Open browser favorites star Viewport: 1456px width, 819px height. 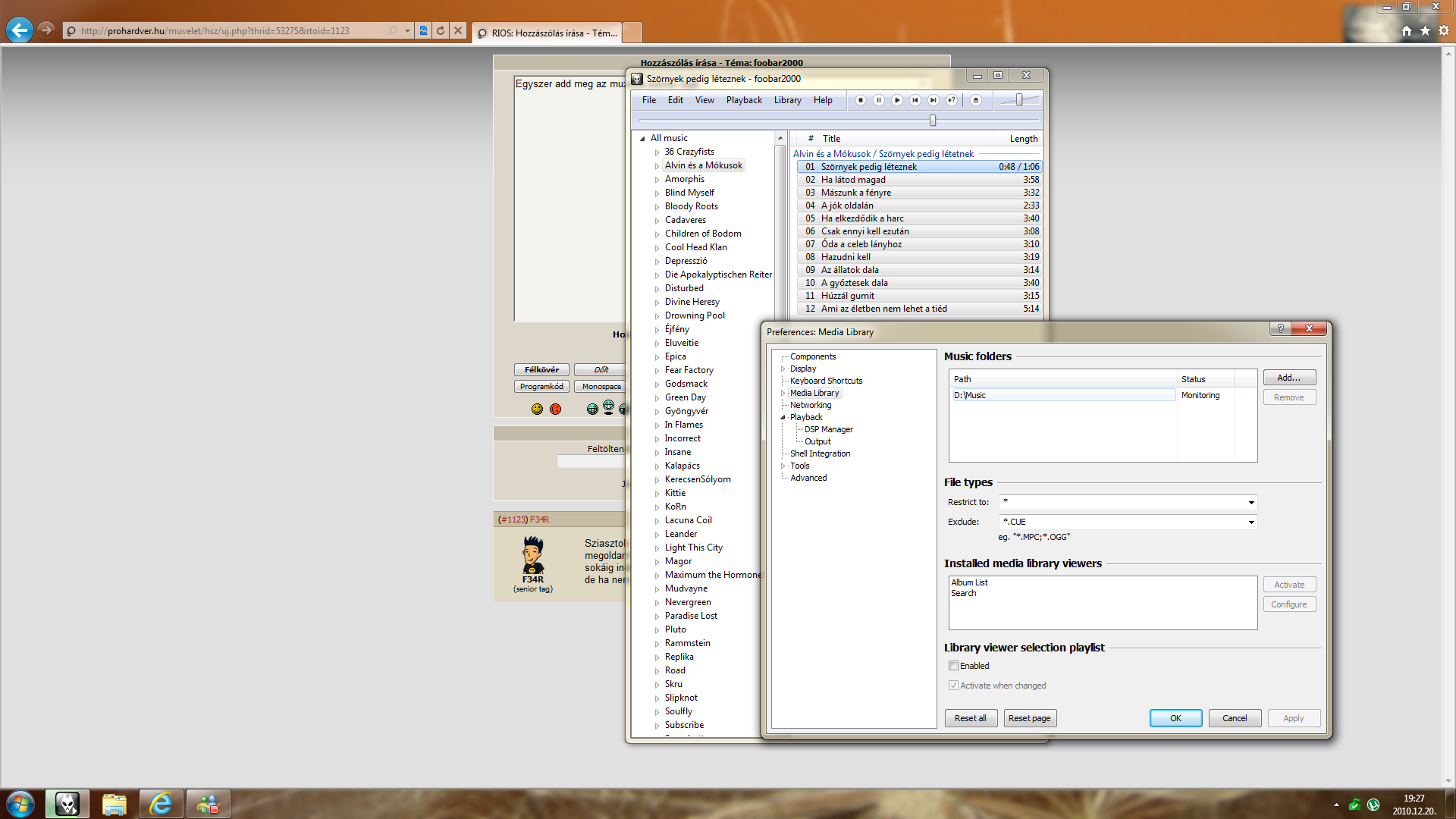tap(1425, 31)
